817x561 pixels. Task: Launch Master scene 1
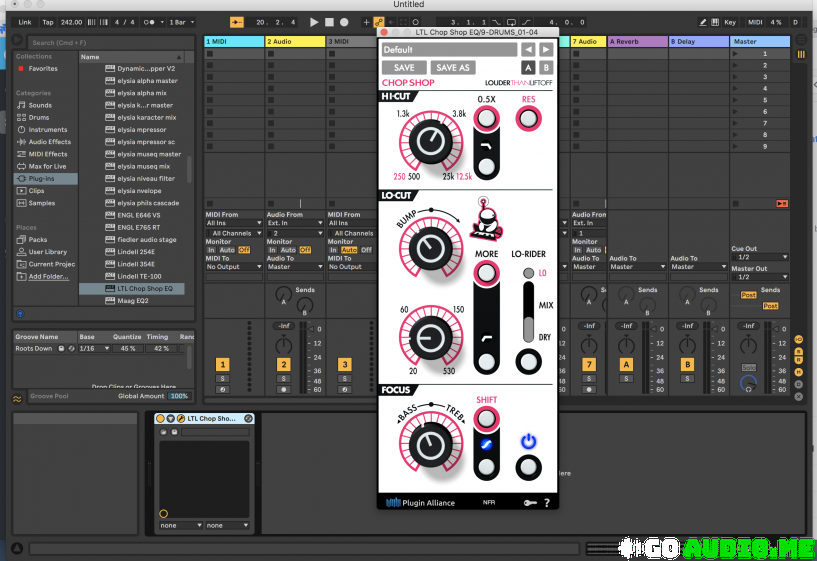coord(735,54)
